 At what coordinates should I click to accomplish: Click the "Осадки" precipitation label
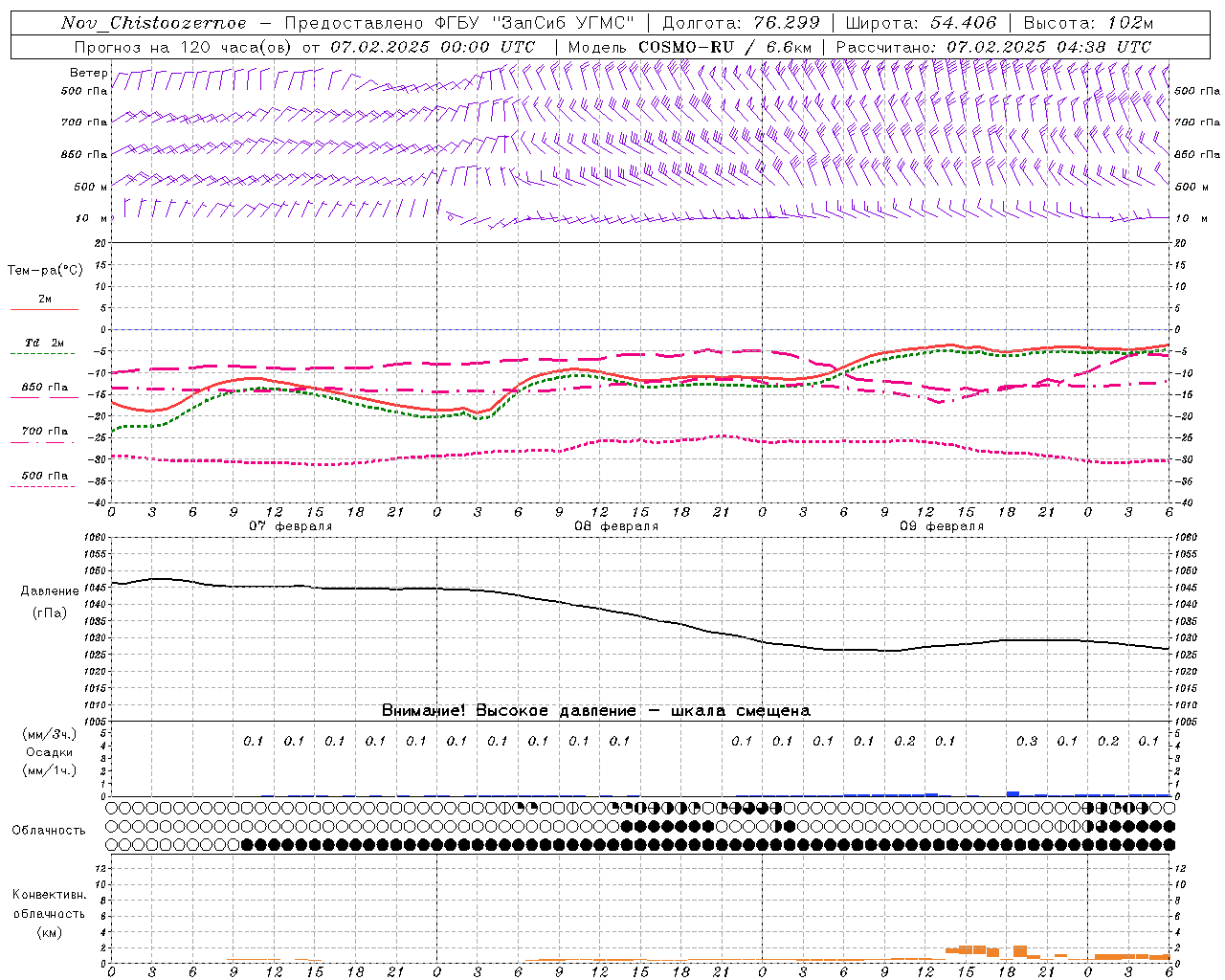coord(50,752)
